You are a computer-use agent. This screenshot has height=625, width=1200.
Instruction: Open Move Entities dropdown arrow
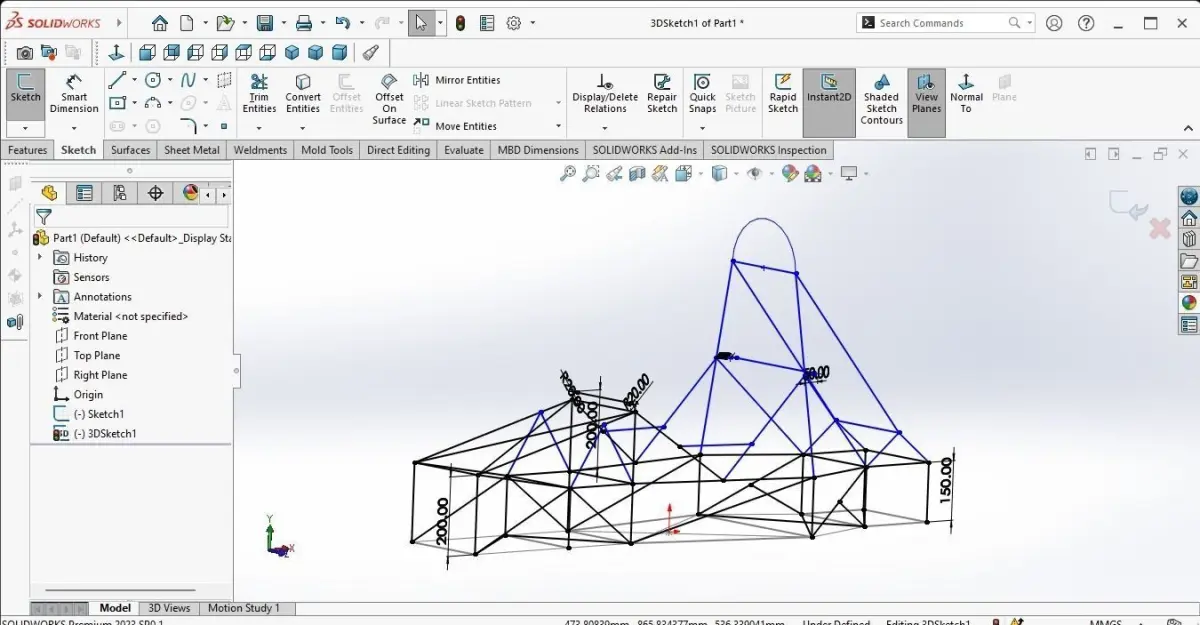point(558,126)
